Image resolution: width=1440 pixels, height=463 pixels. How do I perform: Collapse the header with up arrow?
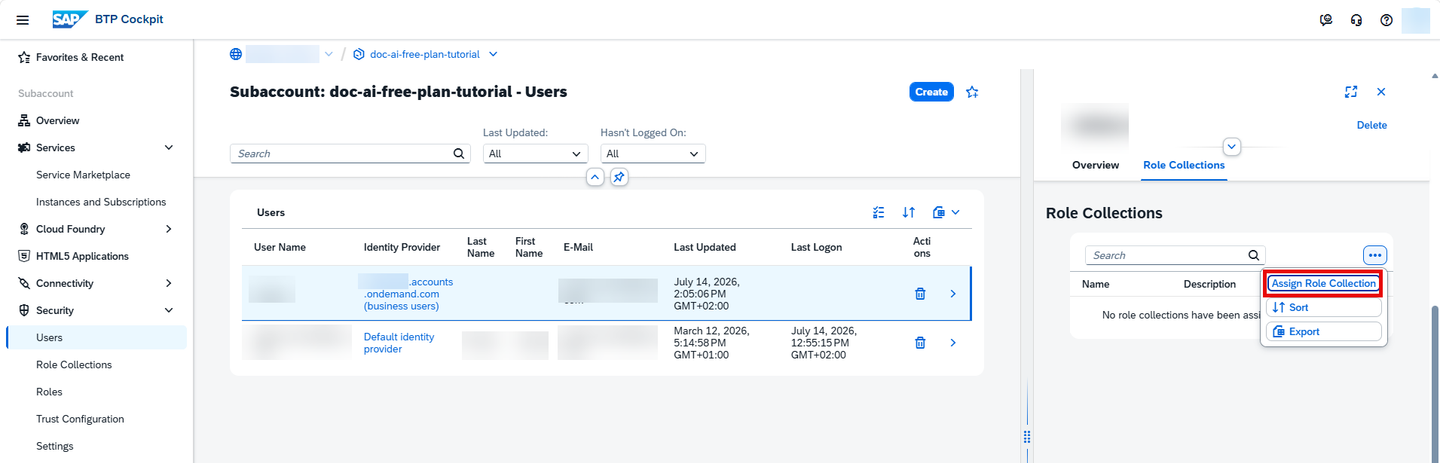[595, 177]
